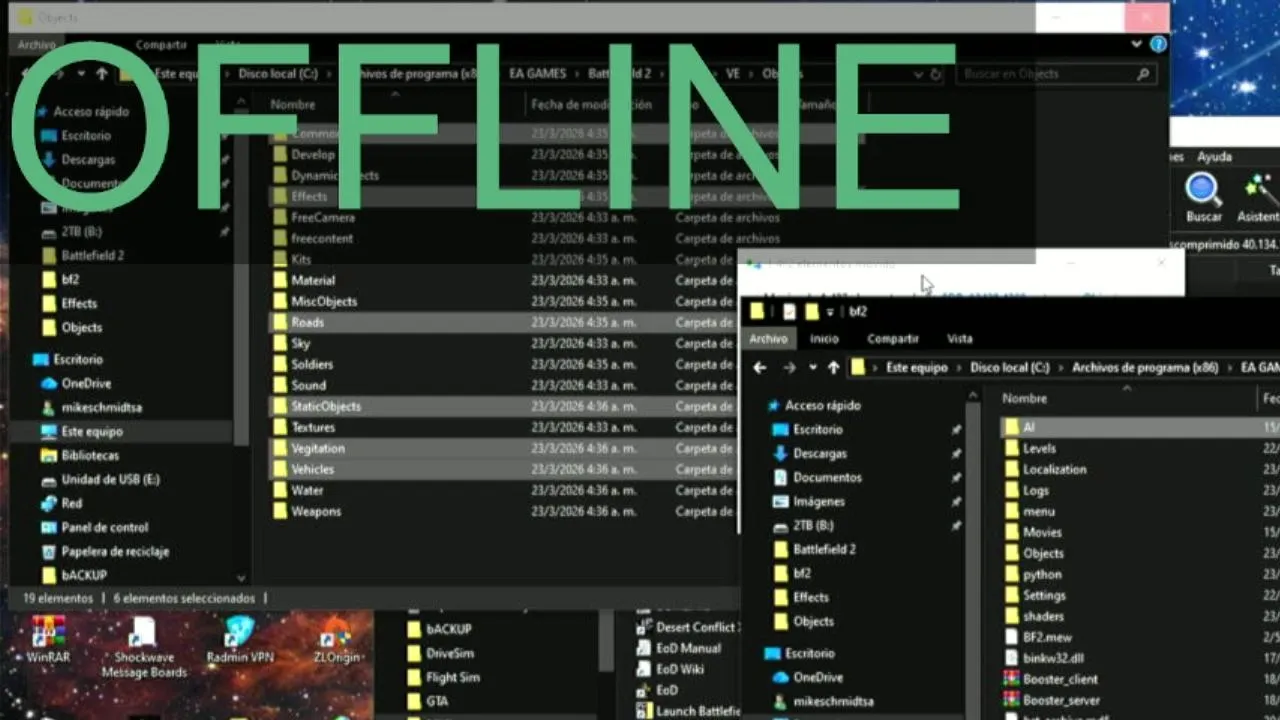Viewport: 1280px width, 720px height.
Task: Select OneDrive in Objects window sidebar
Action: tap(86, 384)
